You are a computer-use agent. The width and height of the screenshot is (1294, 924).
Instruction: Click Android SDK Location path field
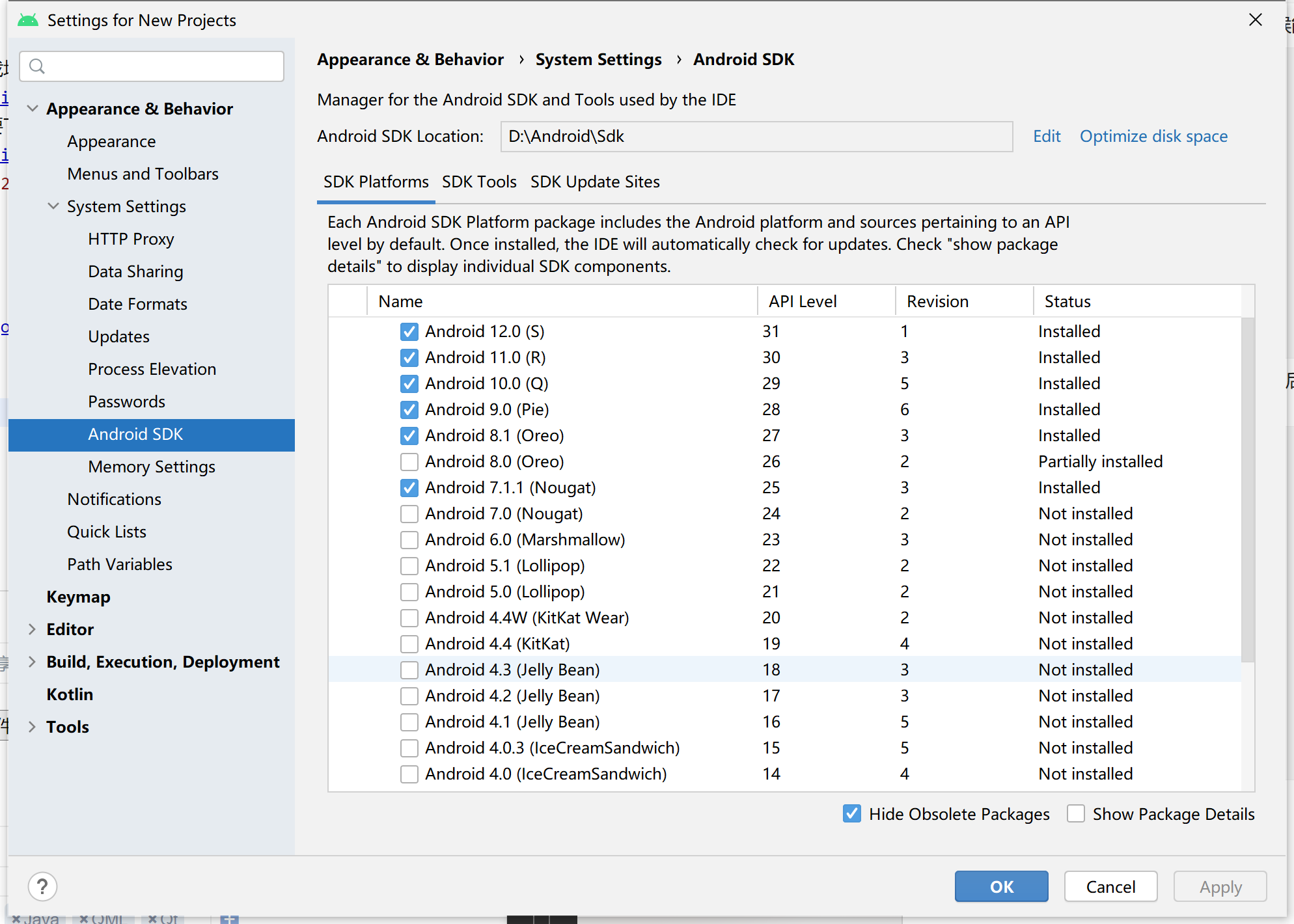(756, 137)
